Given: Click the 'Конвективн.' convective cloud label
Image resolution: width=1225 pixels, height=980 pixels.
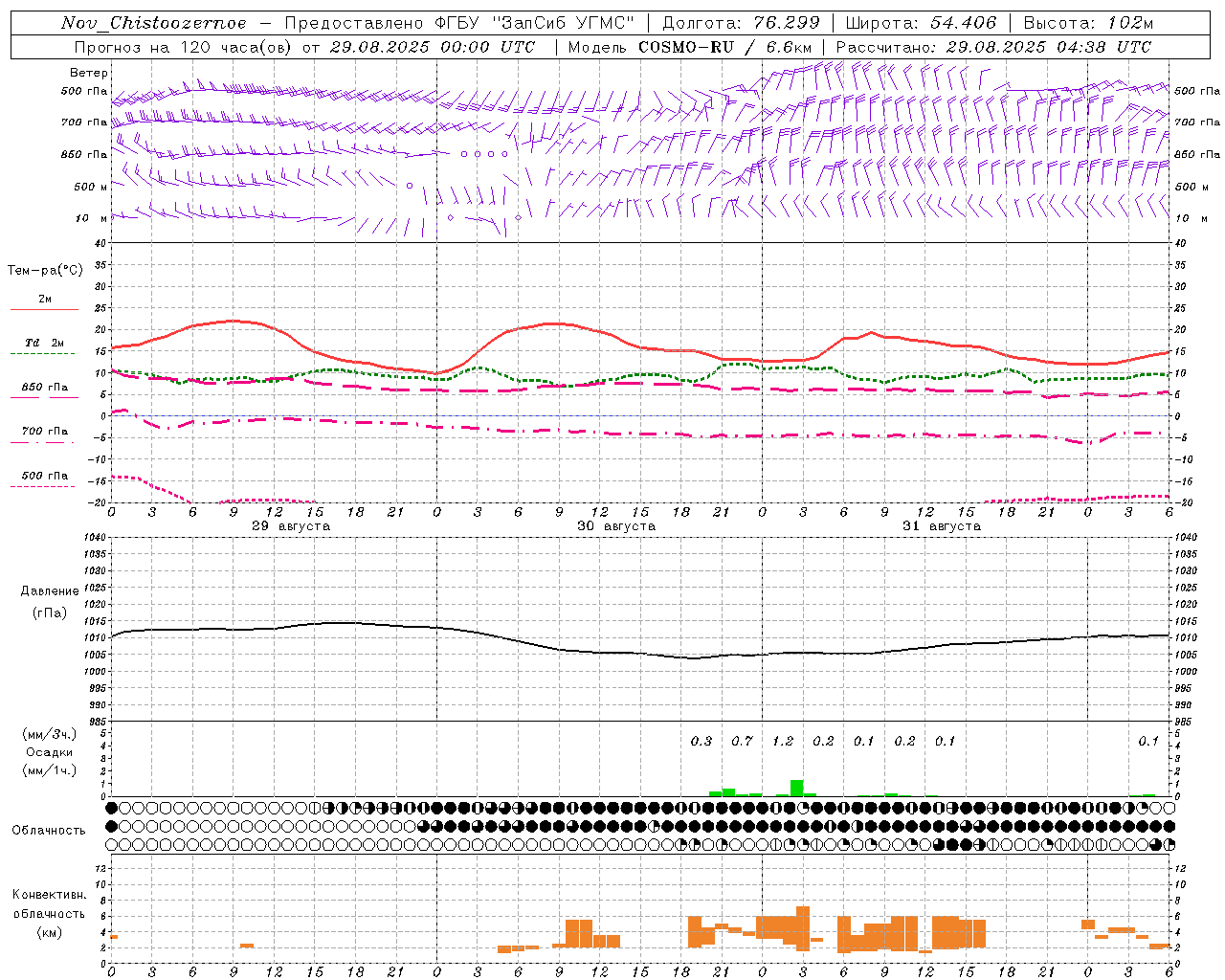Looking at the screenshot, I should [x=49, y=895].
